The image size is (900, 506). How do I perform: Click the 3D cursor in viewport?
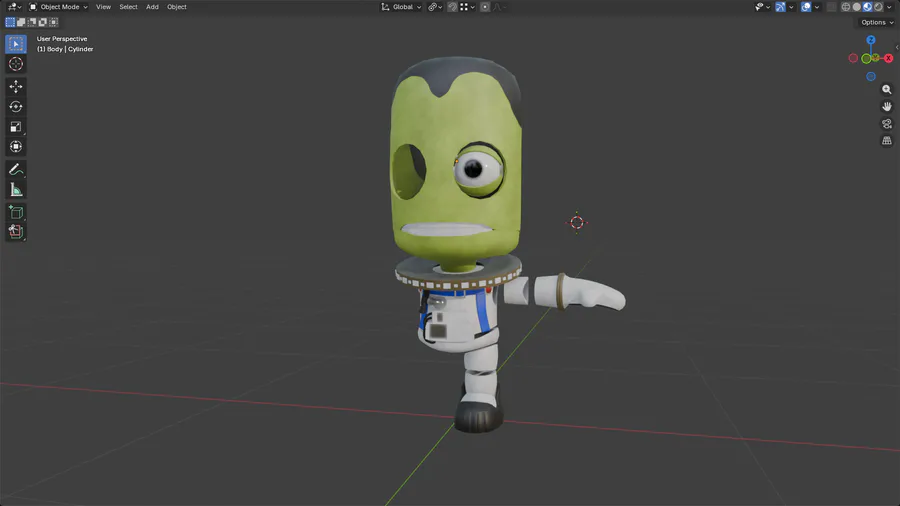coord(577,223)
